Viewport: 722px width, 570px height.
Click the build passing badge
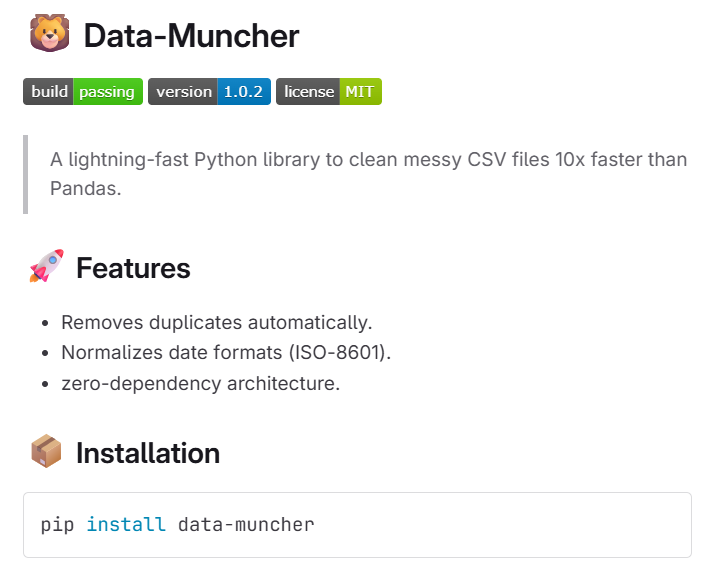point(83,92)
